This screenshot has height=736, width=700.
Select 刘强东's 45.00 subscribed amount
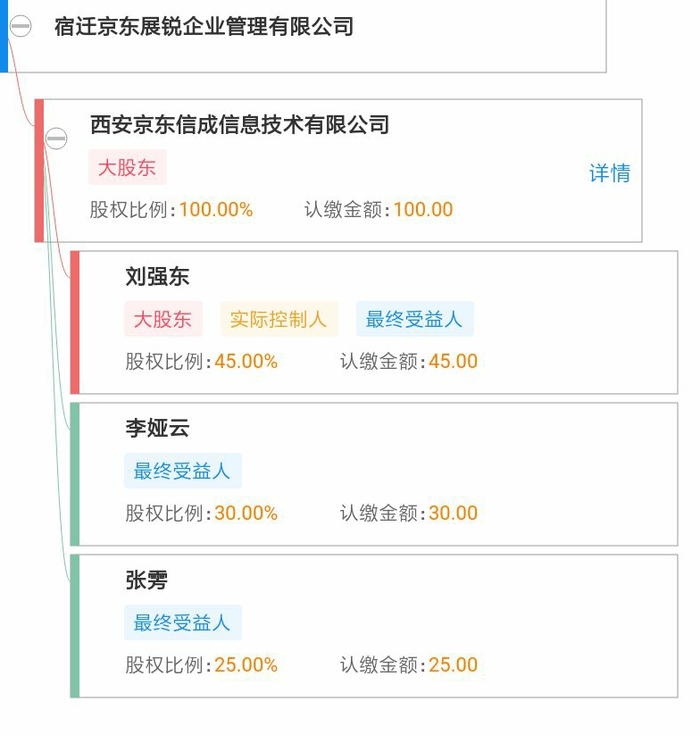[x=453, y=362]
